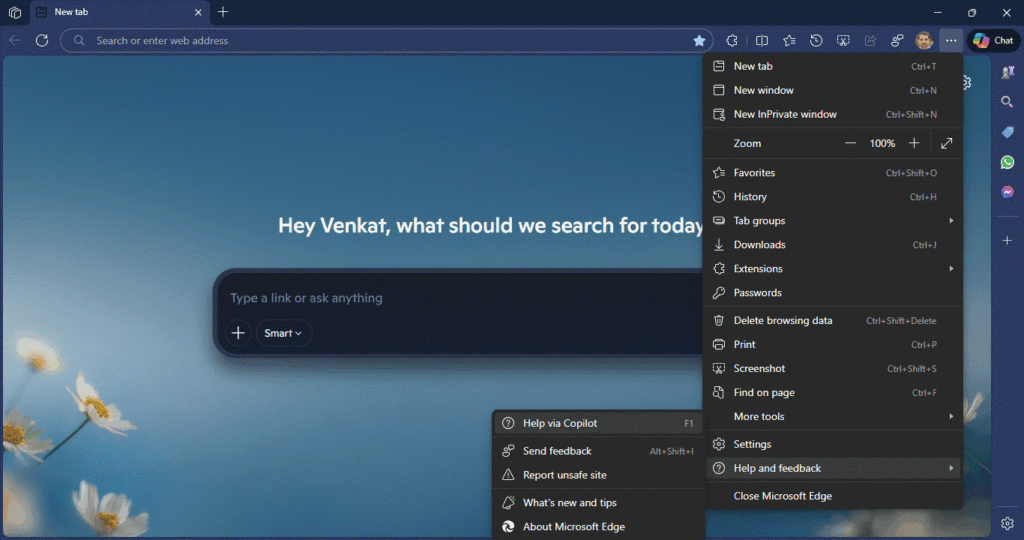Open sidebar Shopping tag icon
The image size is (1024, 540).
[1007, 133]
